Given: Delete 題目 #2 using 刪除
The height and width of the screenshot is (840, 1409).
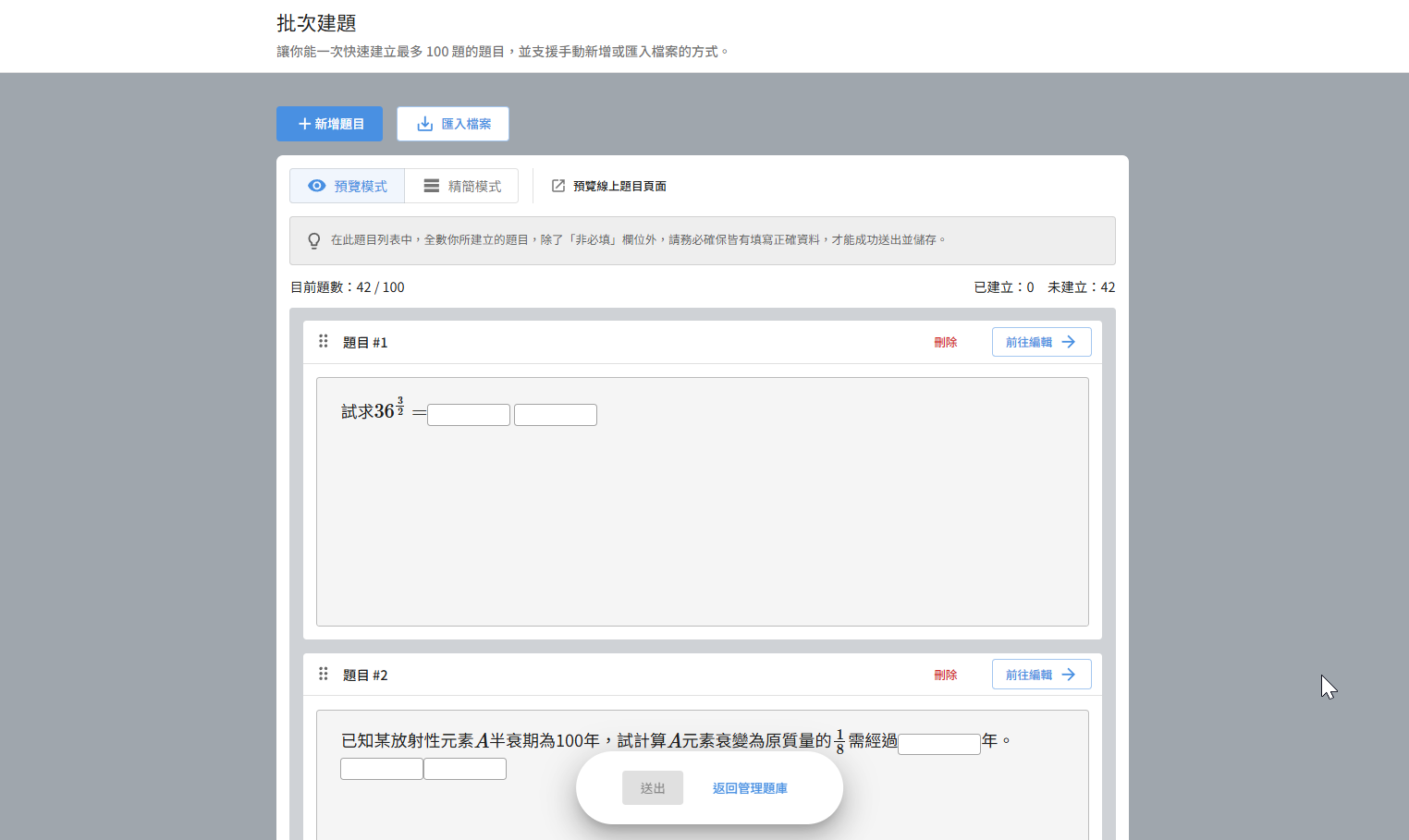Looking at the screenshot, I should click(945, 675).
